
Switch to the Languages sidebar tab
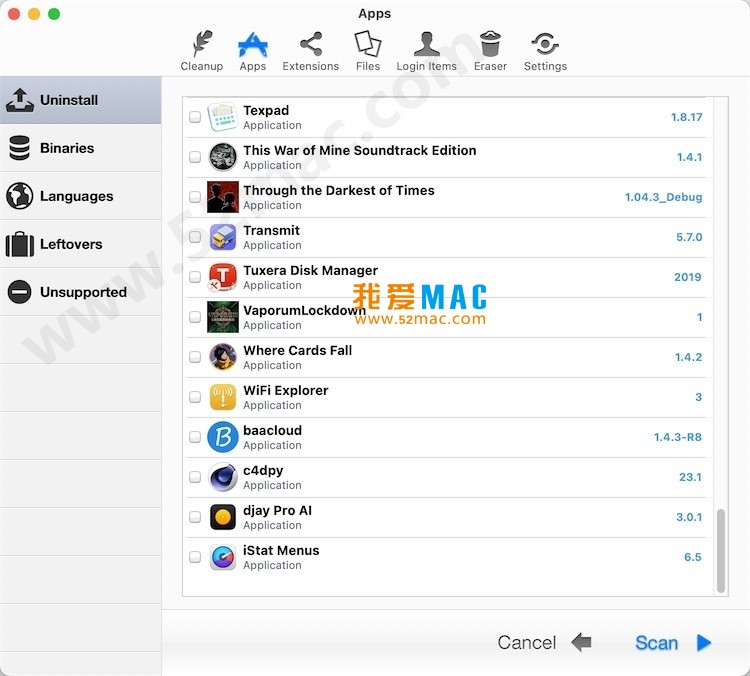pyautogui.click(x=80, y=196)
